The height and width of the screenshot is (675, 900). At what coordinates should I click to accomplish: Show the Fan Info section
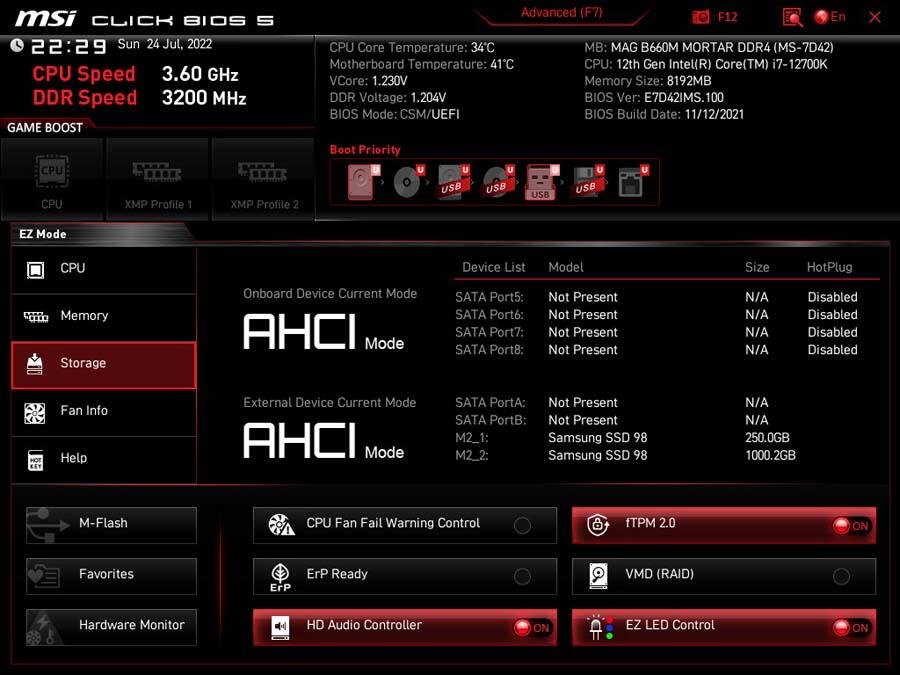click(104, 411)
